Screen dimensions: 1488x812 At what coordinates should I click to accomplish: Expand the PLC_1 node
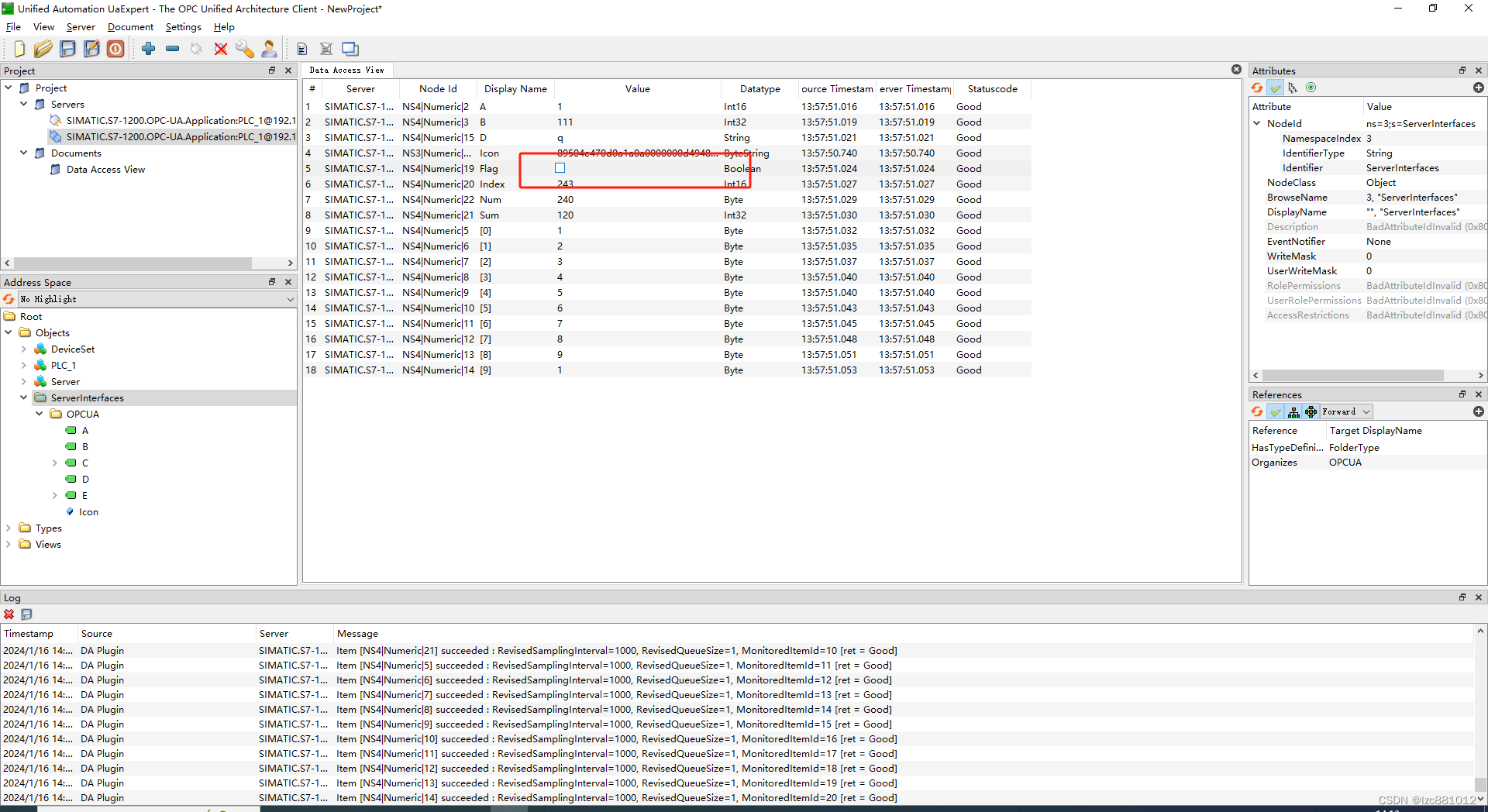pos(24,365)
